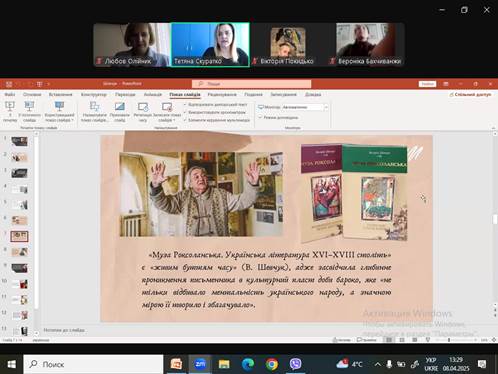
Task: Switch to the Анімація ribbon tab
Action: click(x=153, y=94)
